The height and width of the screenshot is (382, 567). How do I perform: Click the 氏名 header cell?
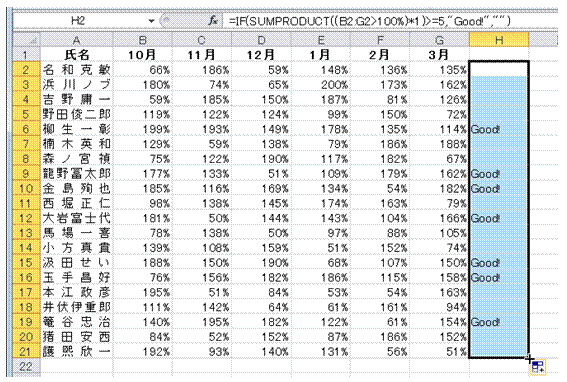click(x=77, y=55)
